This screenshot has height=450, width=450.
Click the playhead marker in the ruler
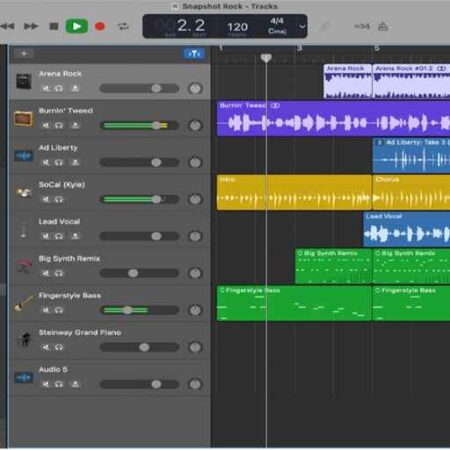(266, 58)
